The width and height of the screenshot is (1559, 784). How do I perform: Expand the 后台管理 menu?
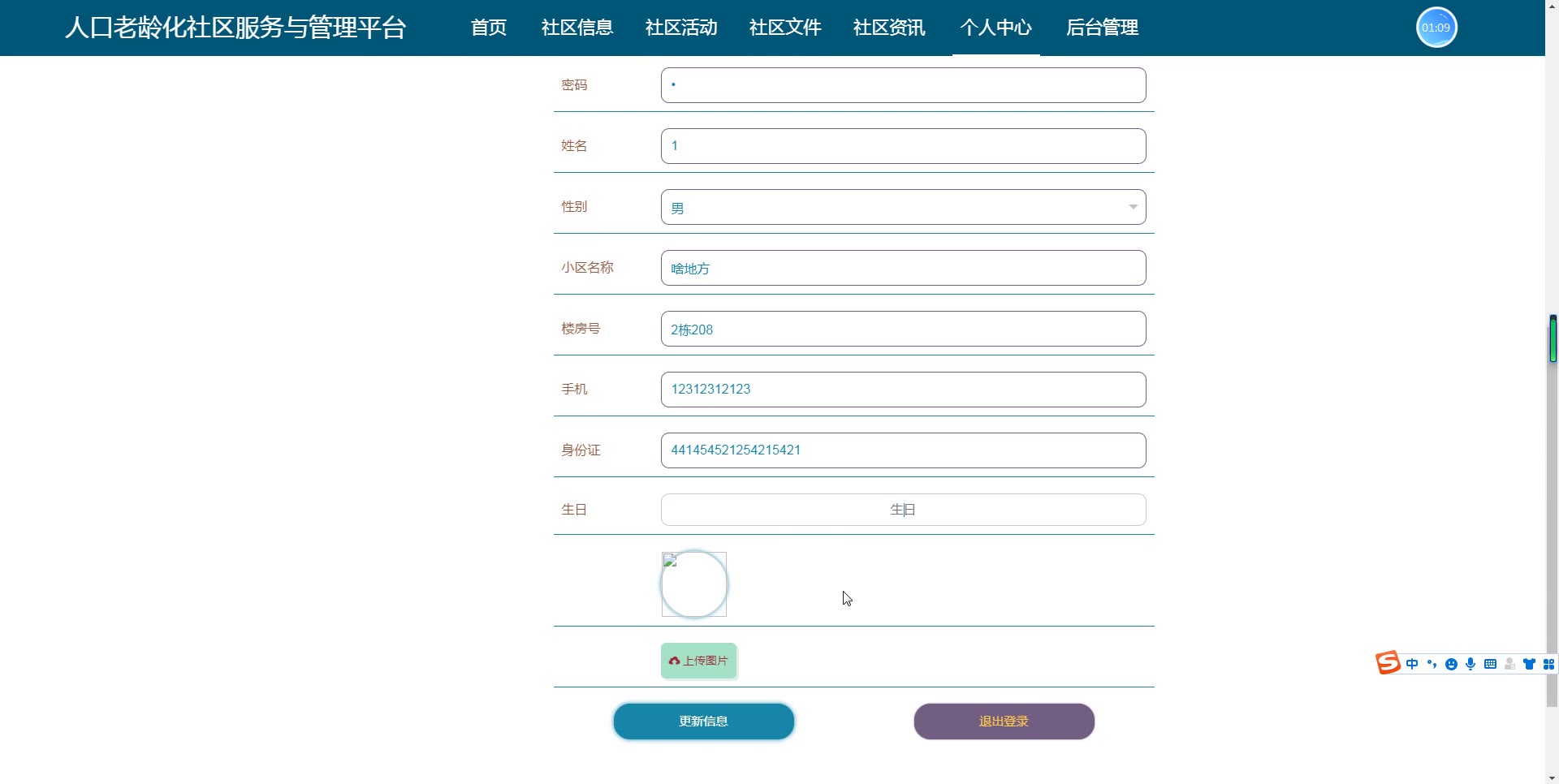(x=1102, y=28)
